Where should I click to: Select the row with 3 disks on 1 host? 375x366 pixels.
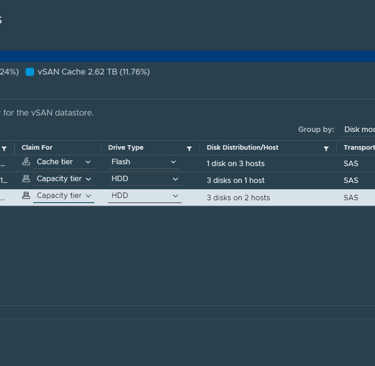click(187, 180)
